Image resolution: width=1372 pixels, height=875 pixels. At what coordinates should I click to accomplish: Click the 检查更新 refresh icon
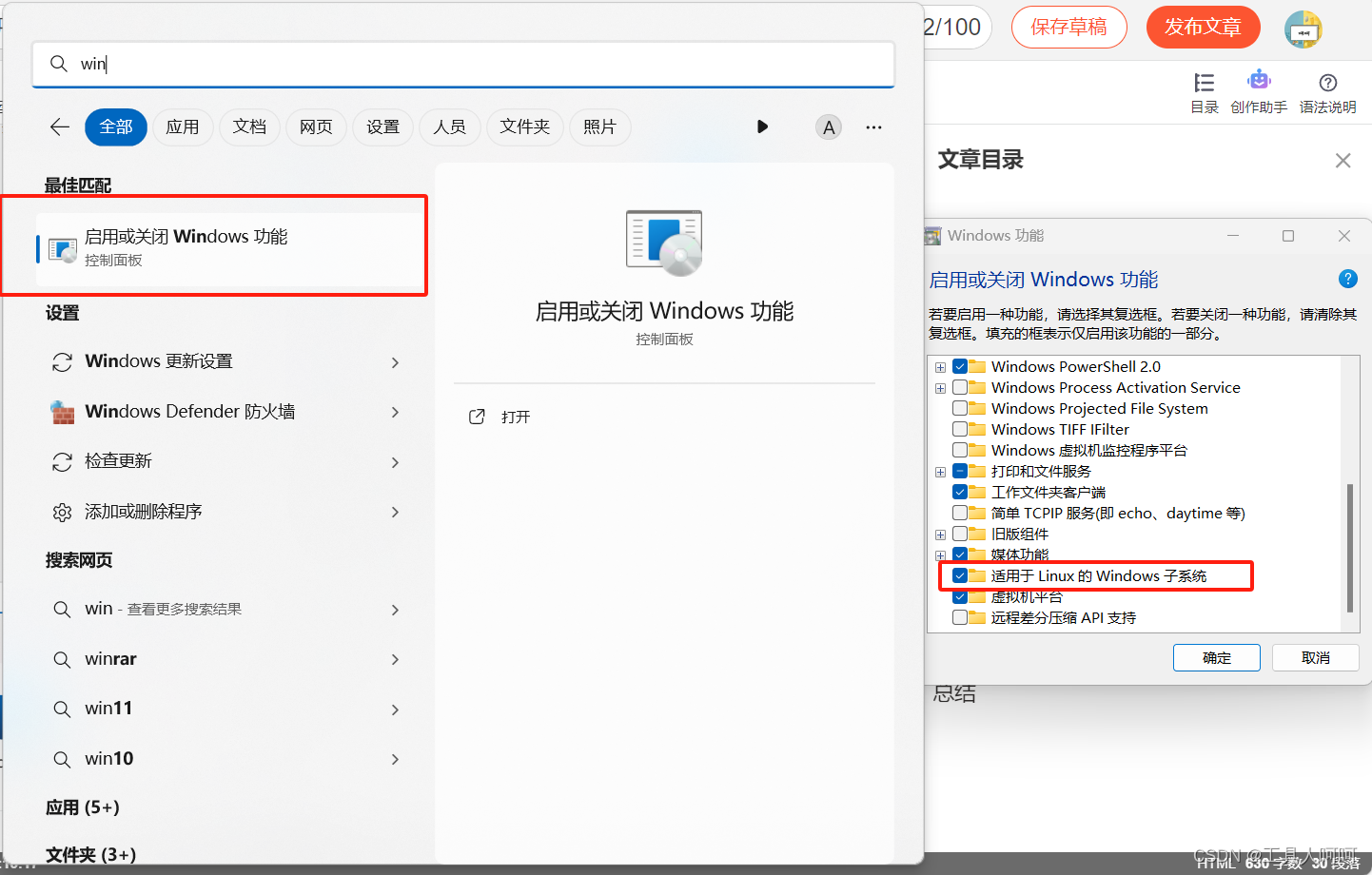[x=62, y=462]
